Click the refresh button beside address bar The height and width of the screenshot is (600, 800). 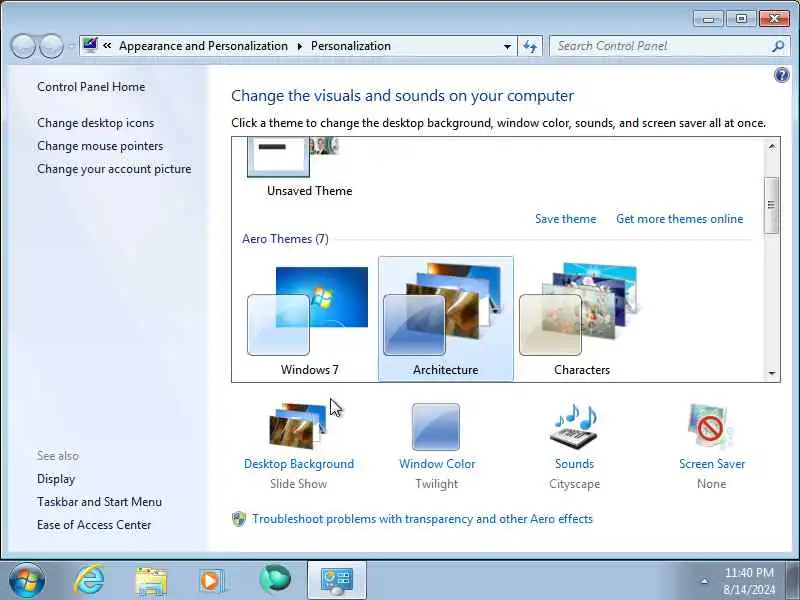[530, 46]
